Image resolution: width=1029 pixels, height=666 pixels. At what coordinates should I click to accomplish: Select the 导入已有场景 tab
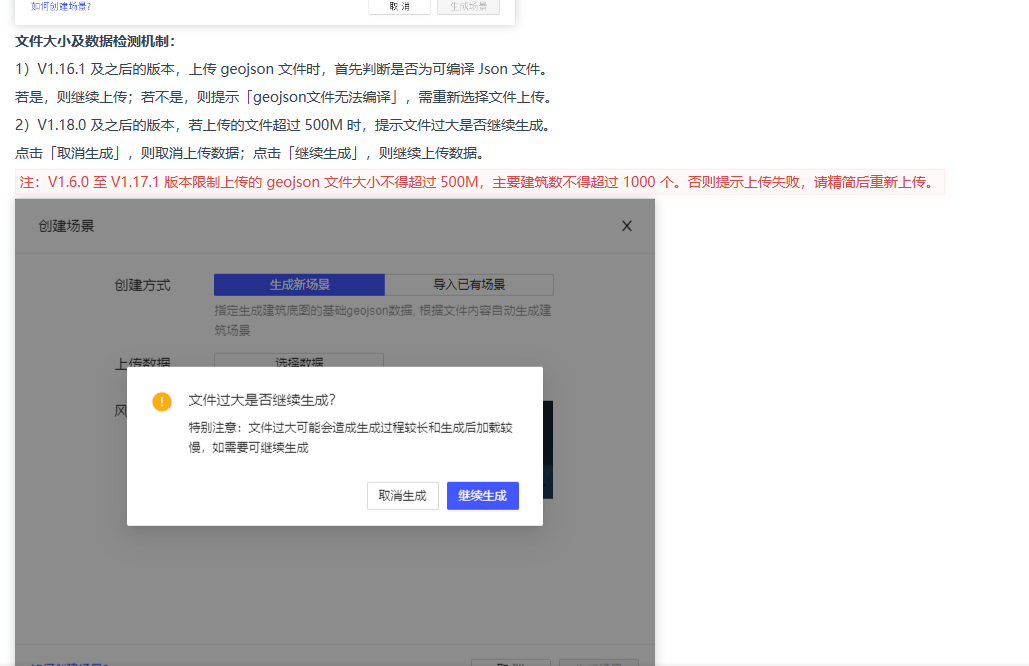tap(469, 285)
